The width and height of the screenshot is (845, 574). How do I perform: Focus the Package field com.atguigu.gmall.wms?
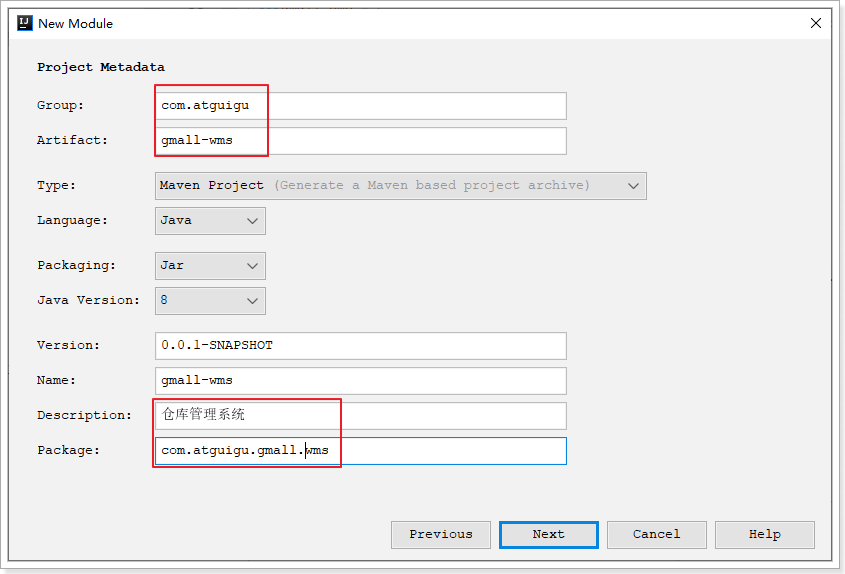[360, 451]
